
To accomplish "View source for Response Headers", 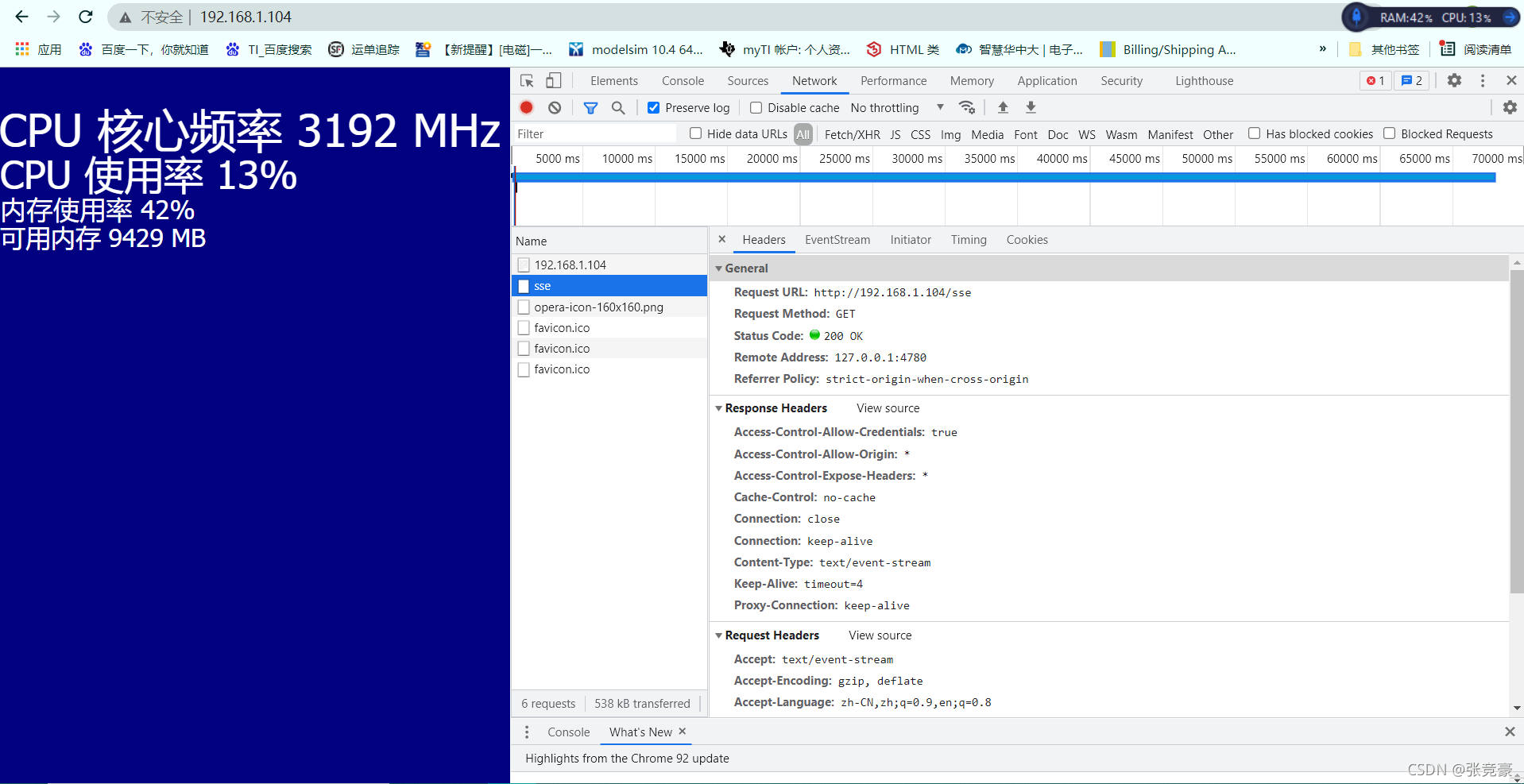I will (x=888, y=408).
